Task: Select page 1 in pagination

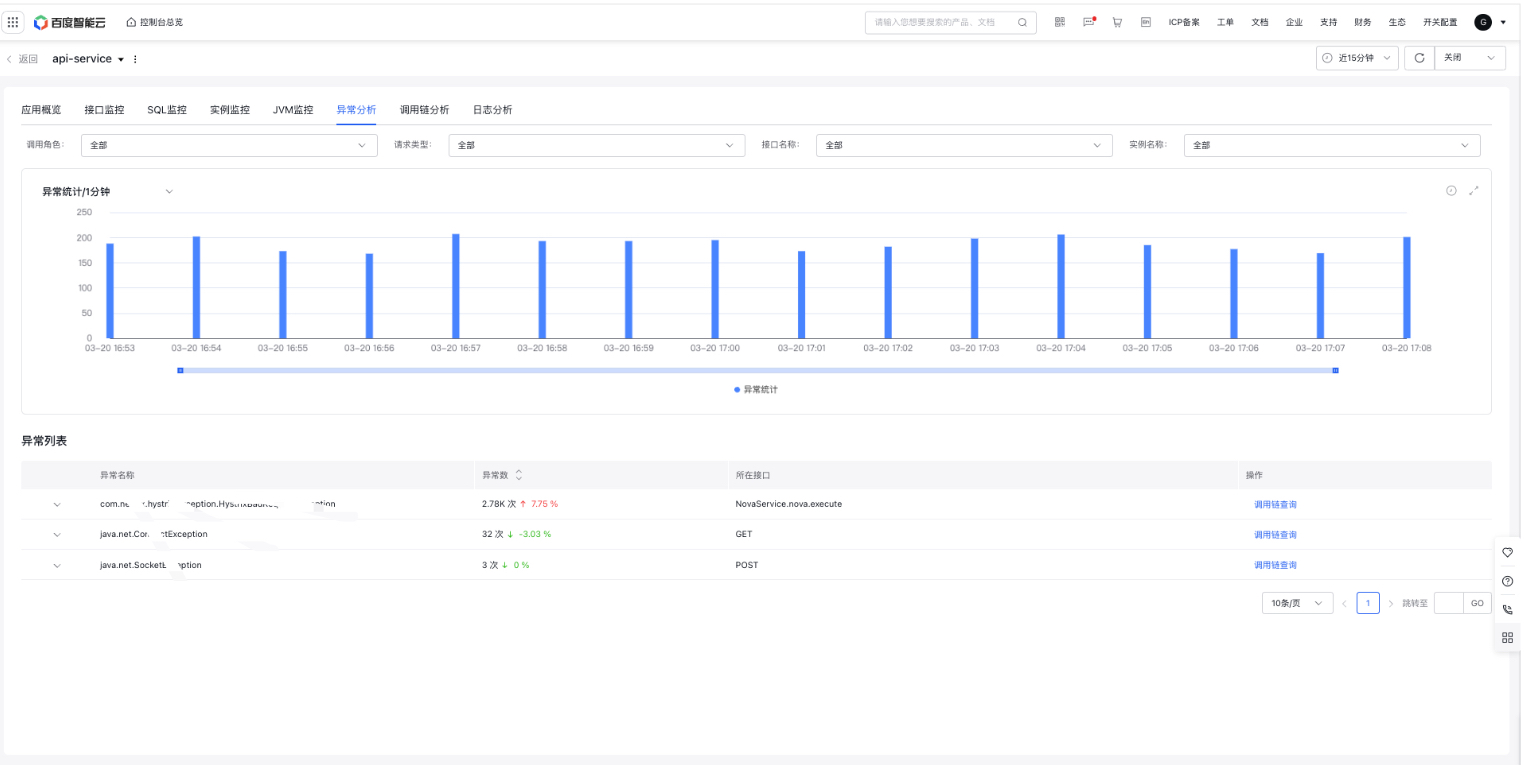Action: pos(1368,603)
